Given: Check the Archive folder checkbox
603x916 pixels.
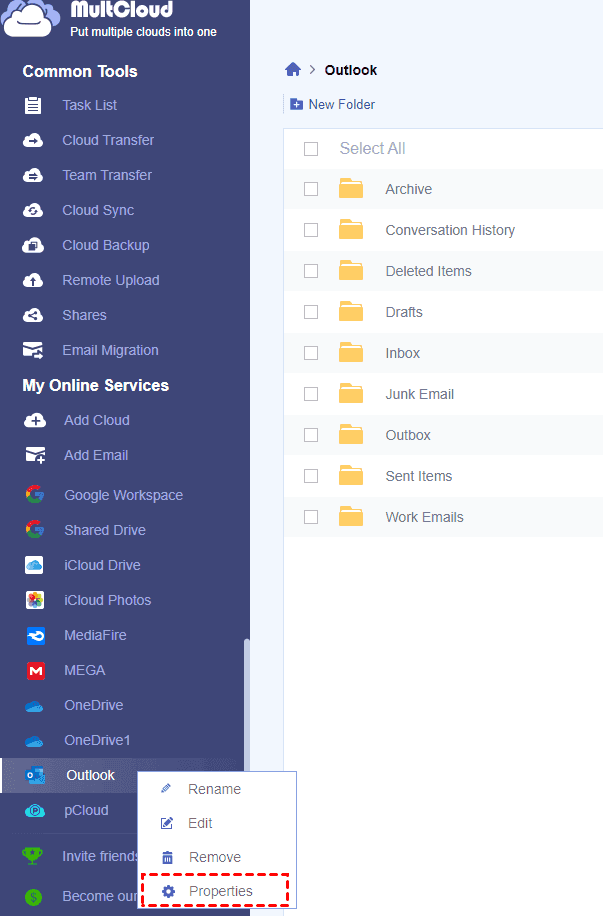Looking at the screenshot, I should [311, 189].
